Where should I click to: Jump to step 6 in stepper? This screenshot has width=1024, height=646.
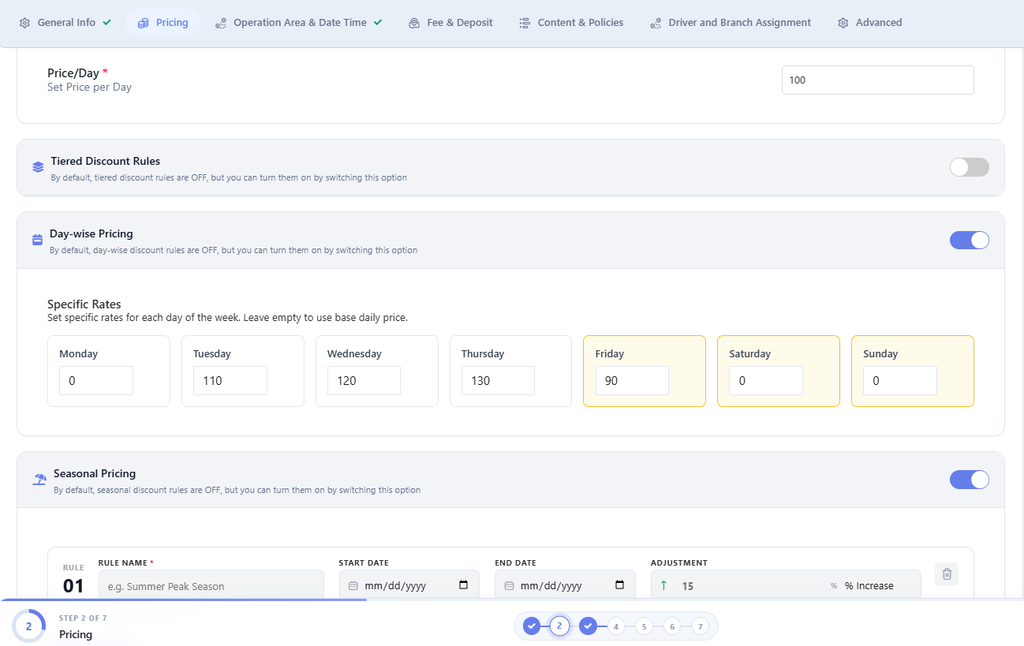coord(672,626)
